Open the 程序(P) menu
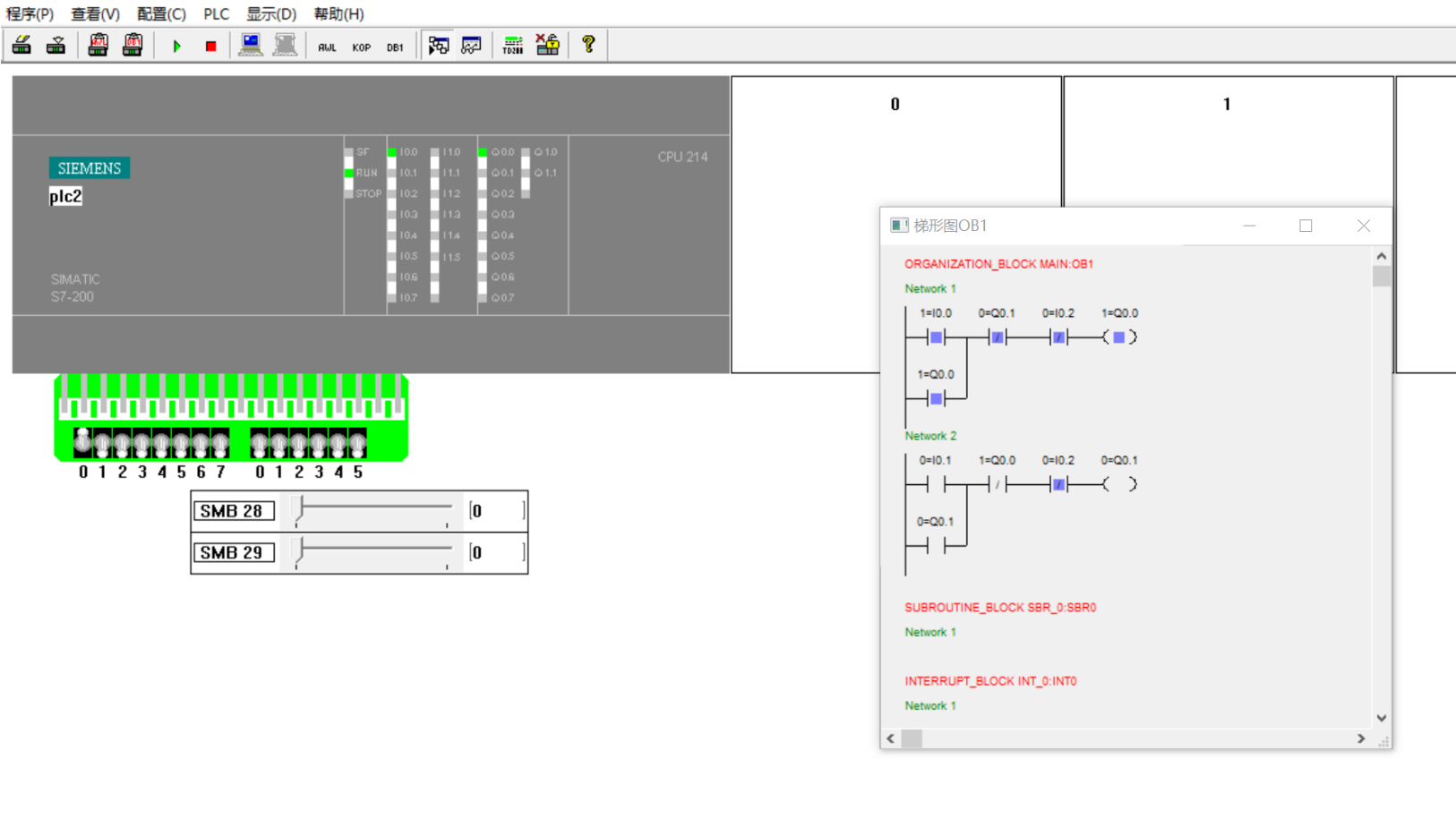Image resolution: width=1456 pixels, height=836 pixels. (30, 13)
